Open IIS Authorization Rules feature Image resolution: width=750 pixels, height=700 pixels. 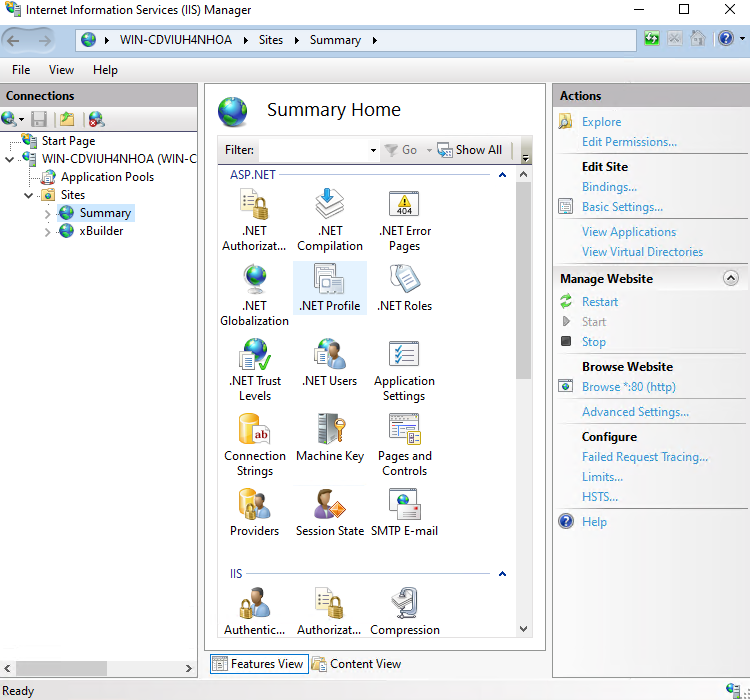(330, 611)
